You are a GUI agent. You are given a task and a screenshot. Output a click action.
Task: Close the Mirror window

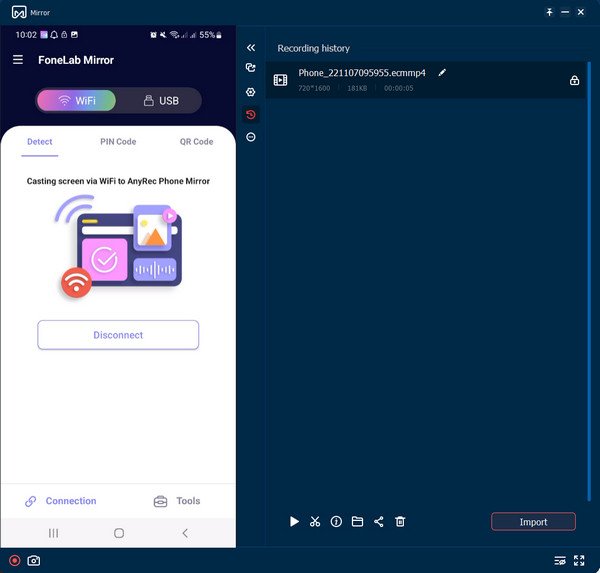(580, 12)
